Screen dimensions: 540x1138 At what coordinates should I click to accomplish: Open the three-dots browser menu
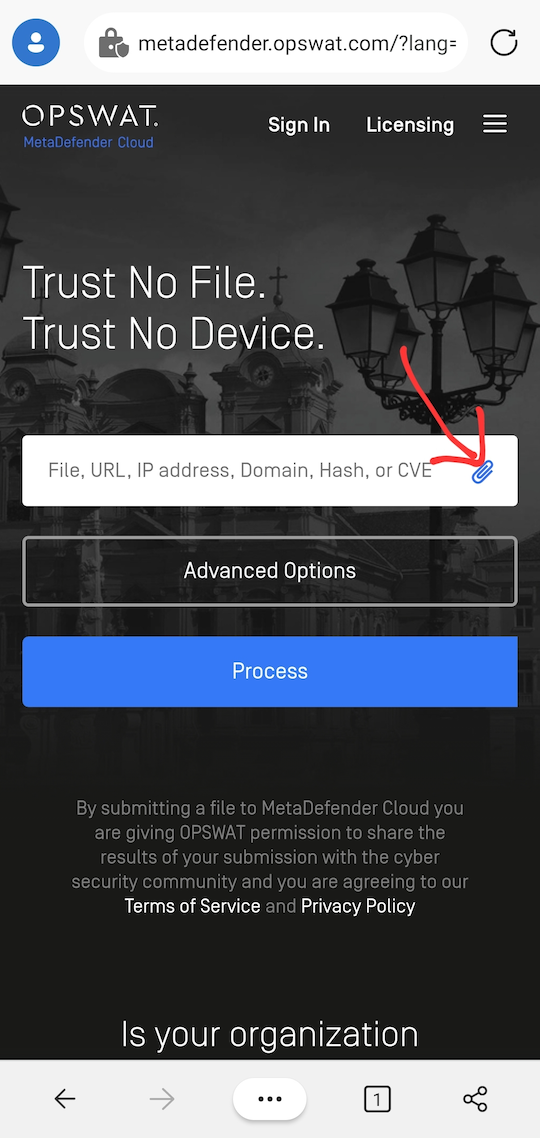tap(270, 1099)
